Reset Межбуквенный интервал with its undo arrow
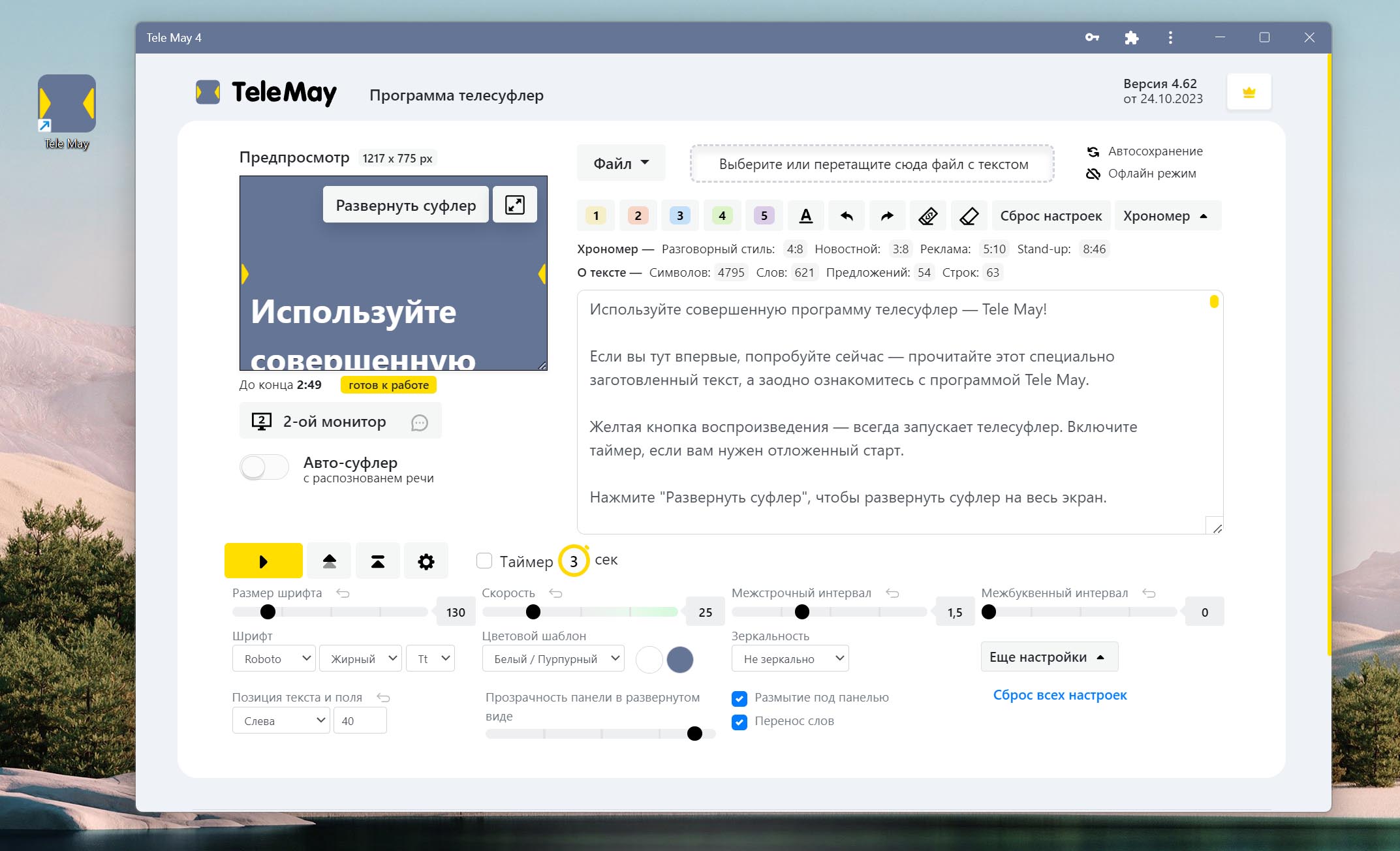Viewport: 1400px width, 851px height. pos(1149,593)
